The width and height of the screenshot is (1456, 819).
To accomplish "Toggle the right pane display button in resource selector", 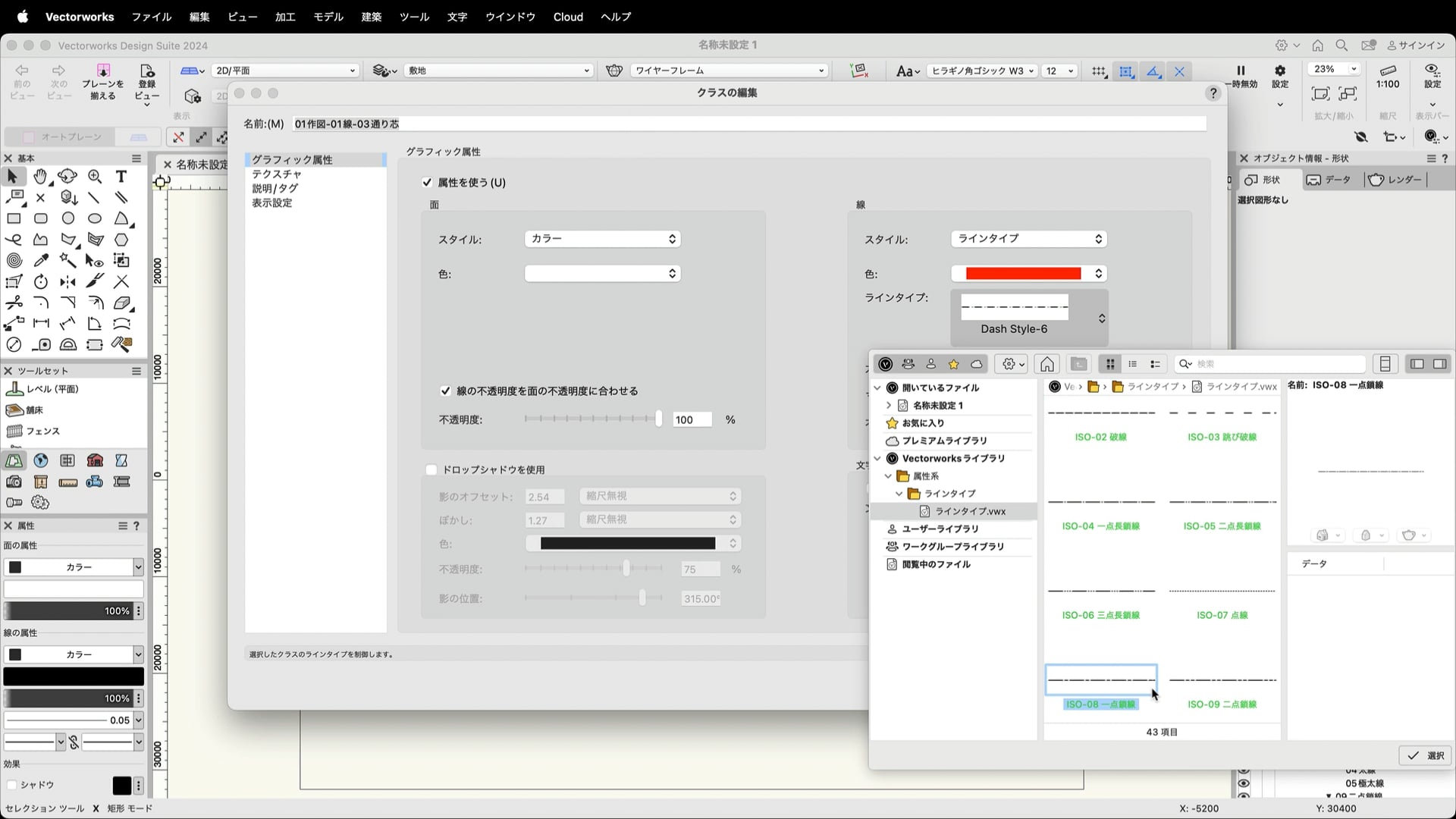I will point(1439,364).
